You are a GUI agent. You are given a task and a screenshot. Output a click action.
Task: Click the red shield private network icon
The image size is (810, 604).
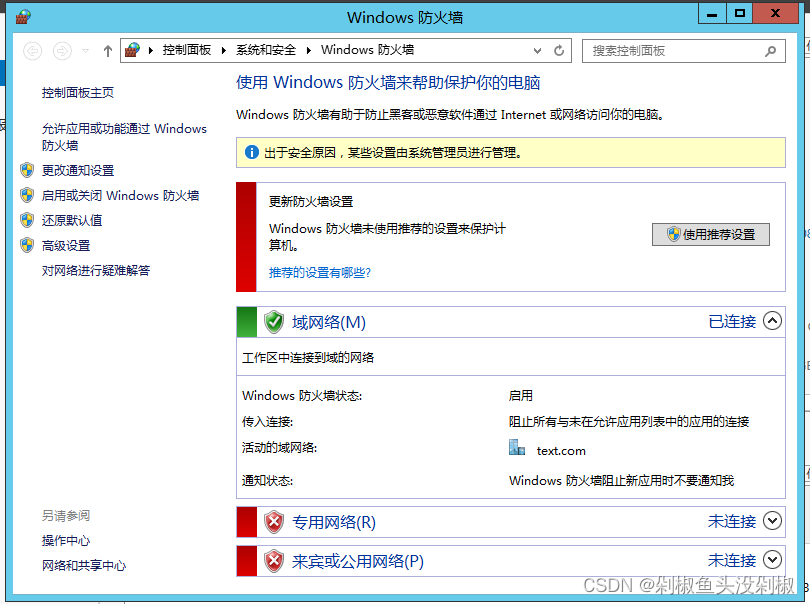pyautogui.click(x=274, y=522)
